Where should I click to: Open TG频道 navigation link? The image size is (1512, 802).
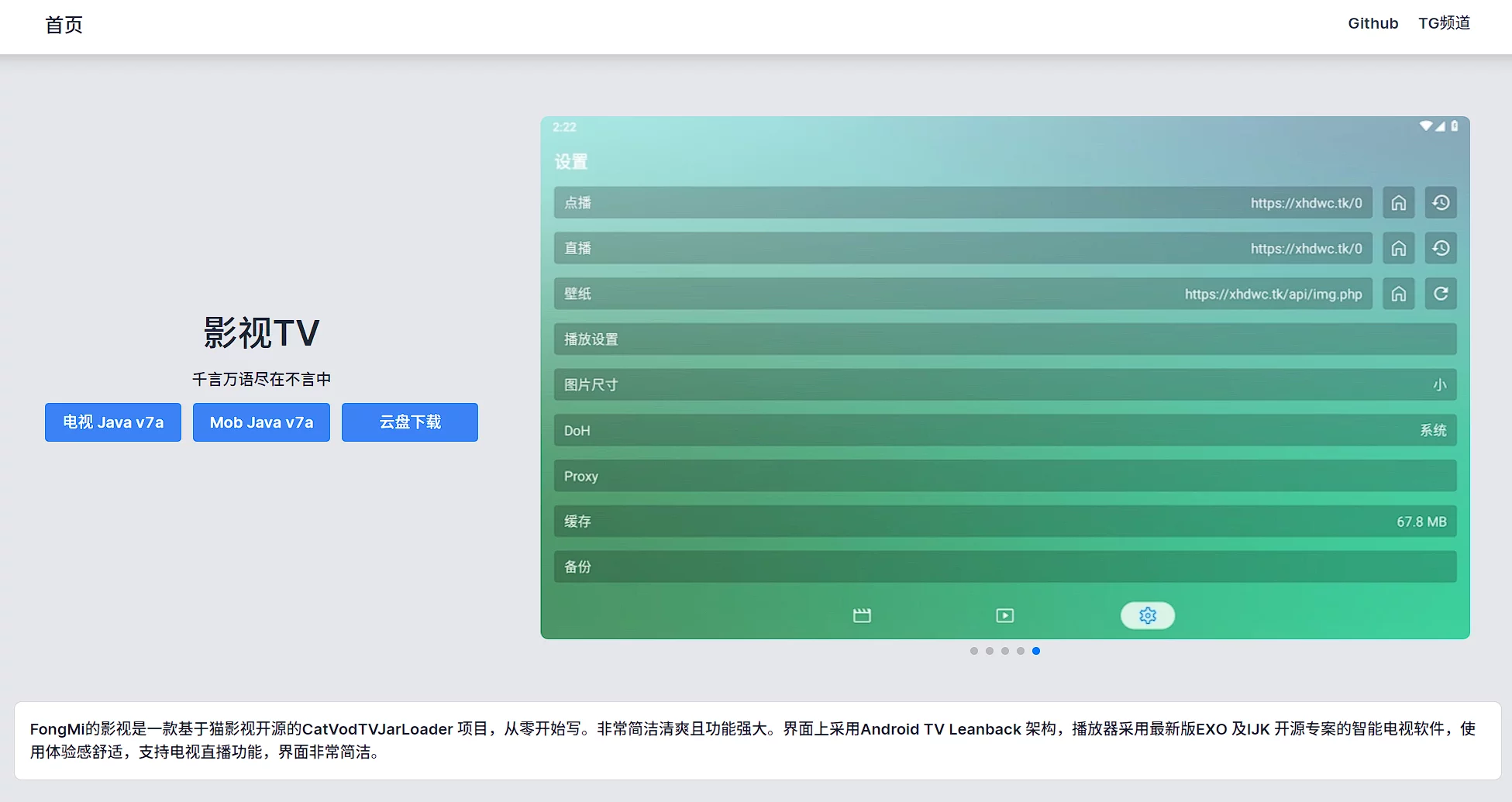point(1444,23)
